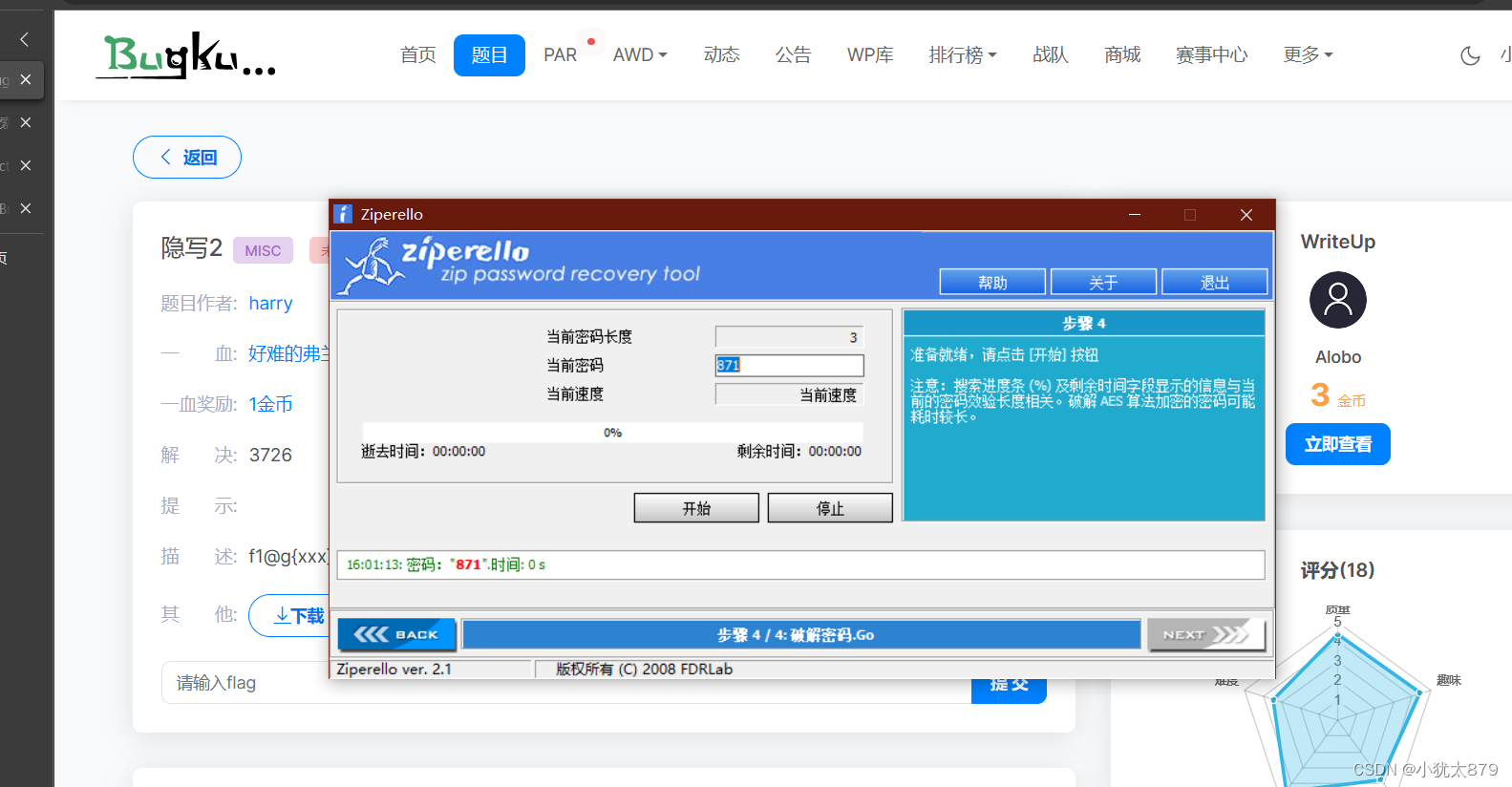Click the WriteUp heading
This screenshot has width=1512, height=787.
(x=1337, y=242)
